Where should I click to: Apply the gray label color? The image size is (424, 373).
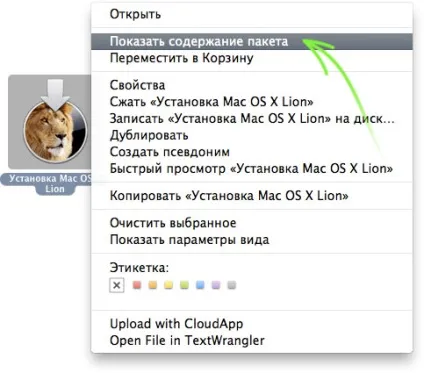(x=232, y=285)
